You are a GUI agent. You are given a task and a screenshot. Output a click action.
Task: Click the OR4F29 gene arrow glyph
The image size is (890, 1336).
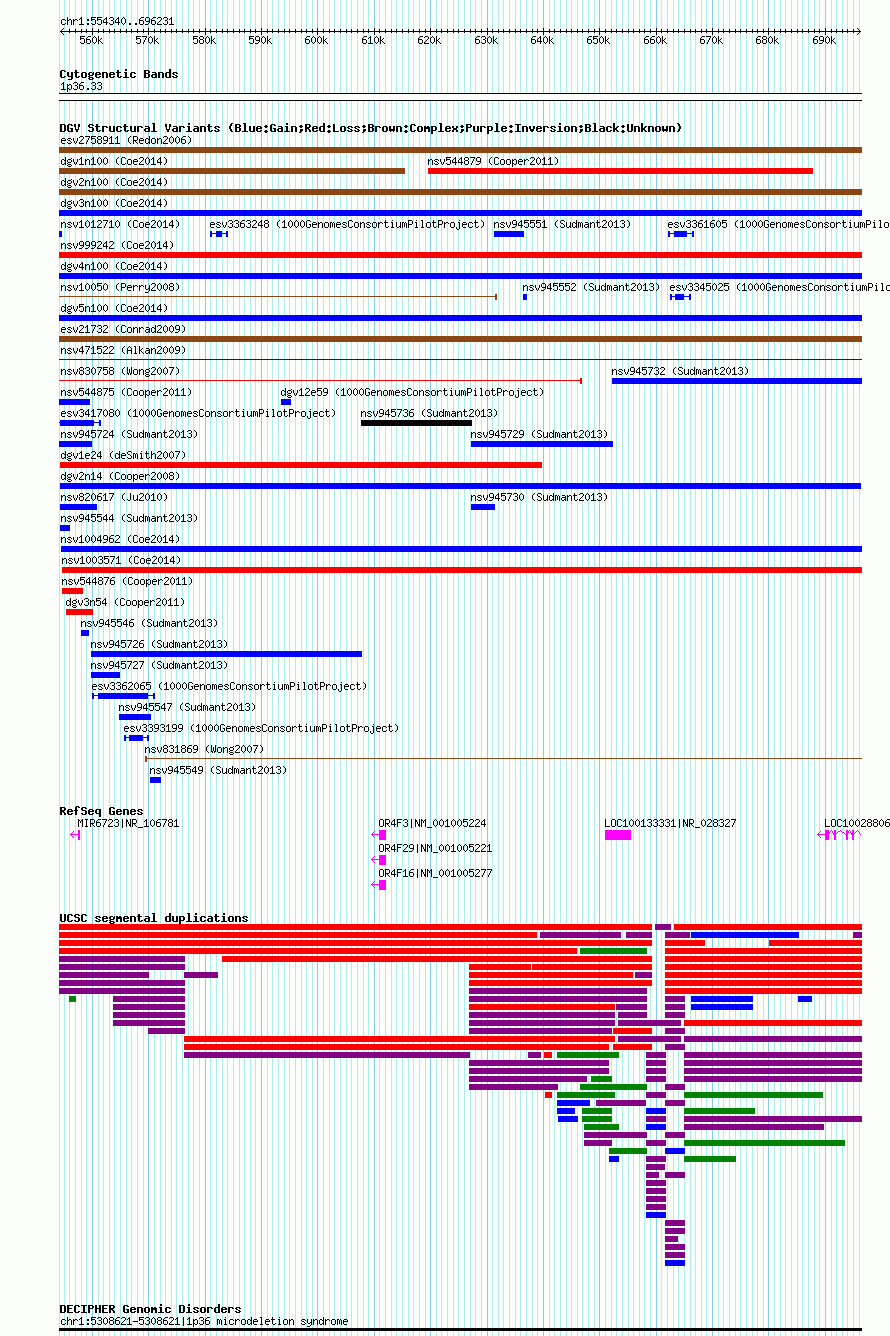[379, 860]
